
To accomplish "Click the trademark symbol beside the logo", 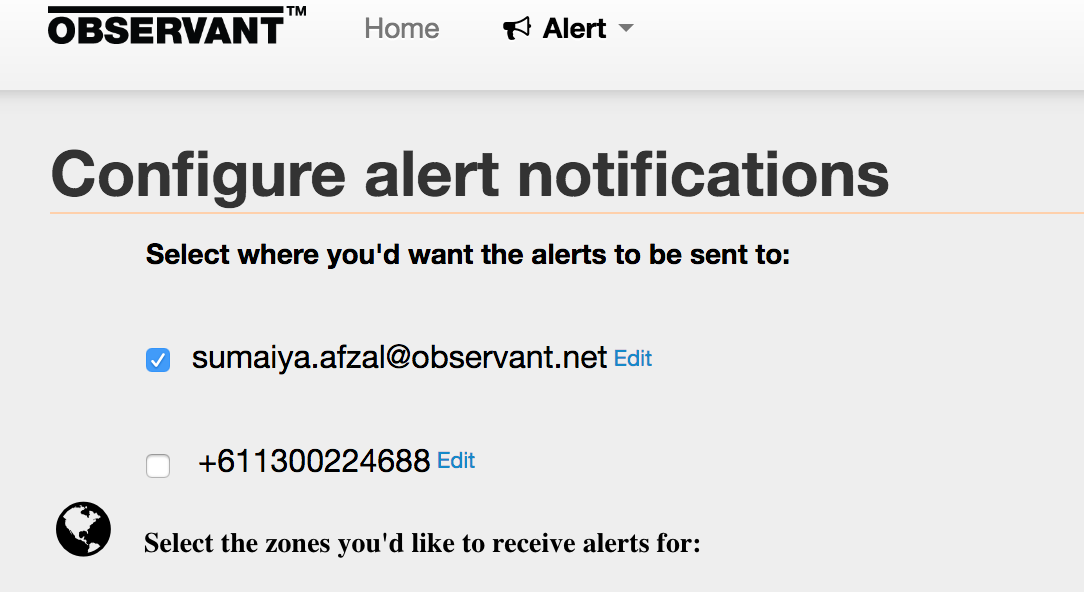I will click(x=296, y=12).
